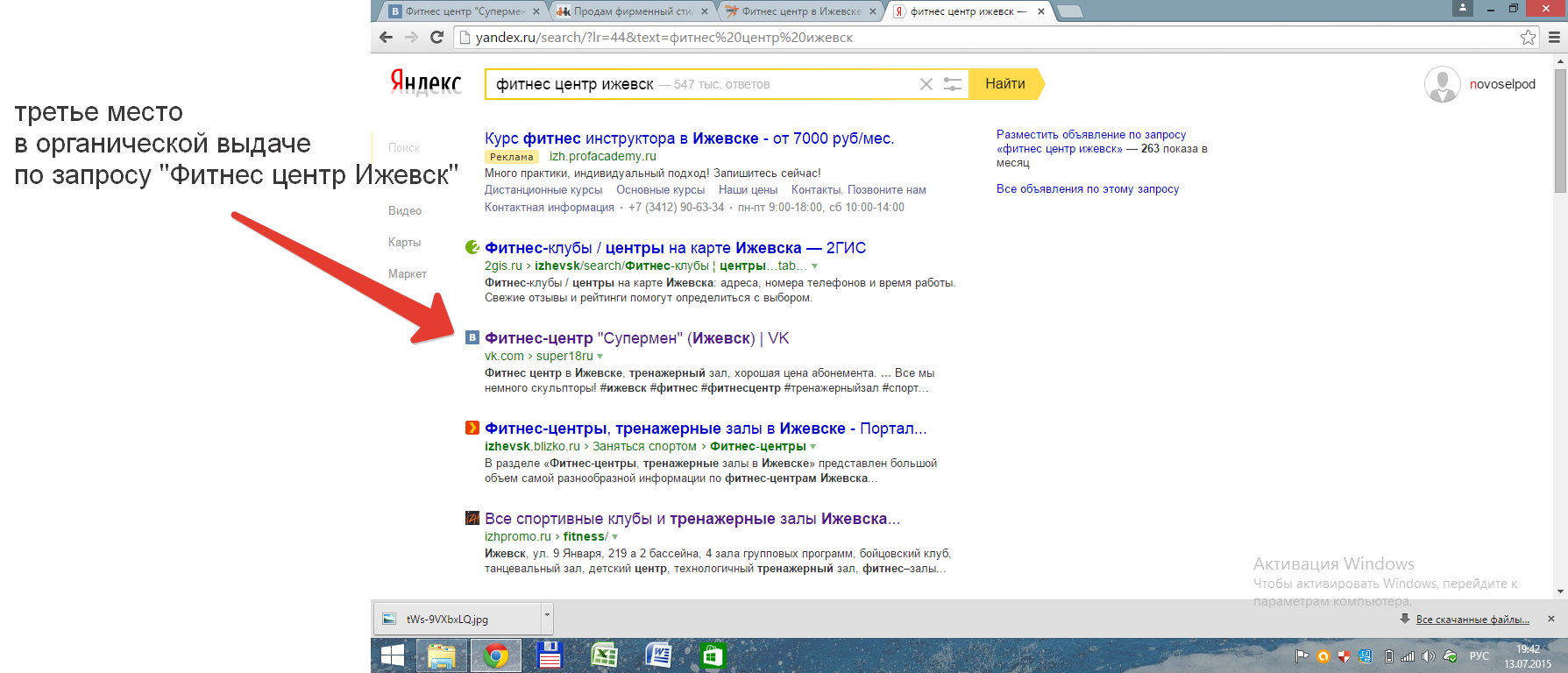Click the novoselpod user avatar
1568x673 pixels.
pos(1442,84)
